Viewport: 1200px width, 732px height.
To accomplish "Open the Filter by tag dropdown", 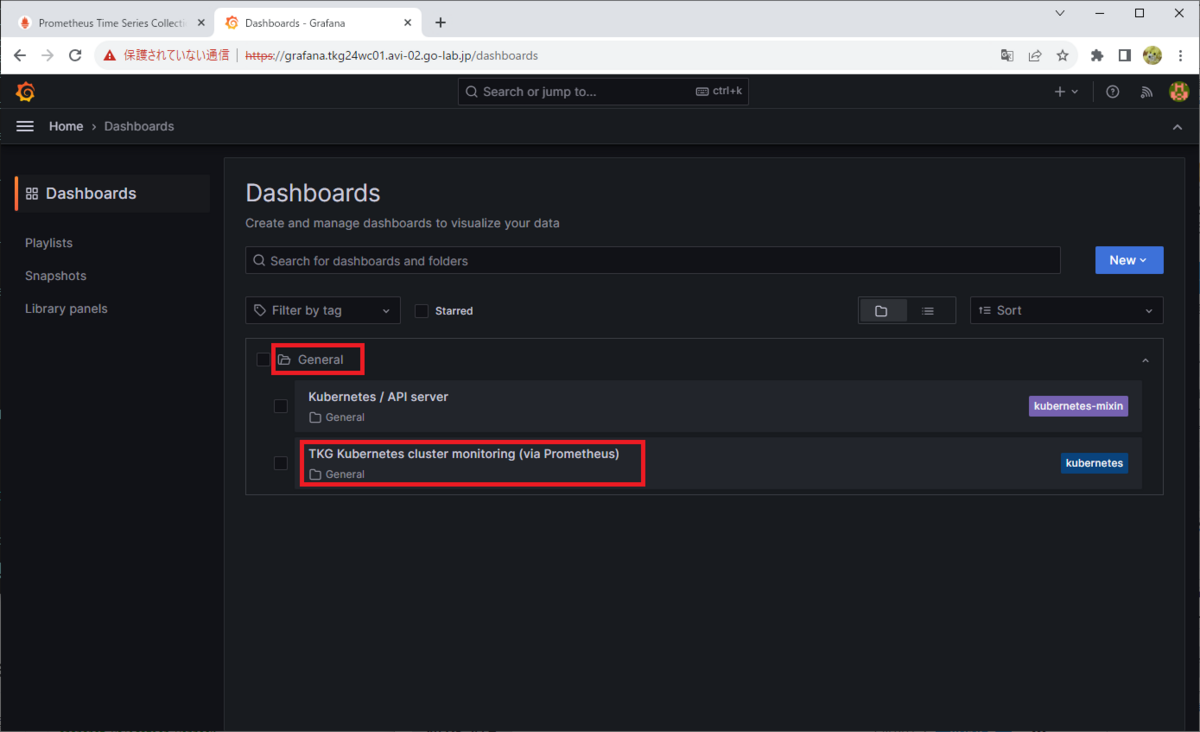I will [x=323, y=311].
